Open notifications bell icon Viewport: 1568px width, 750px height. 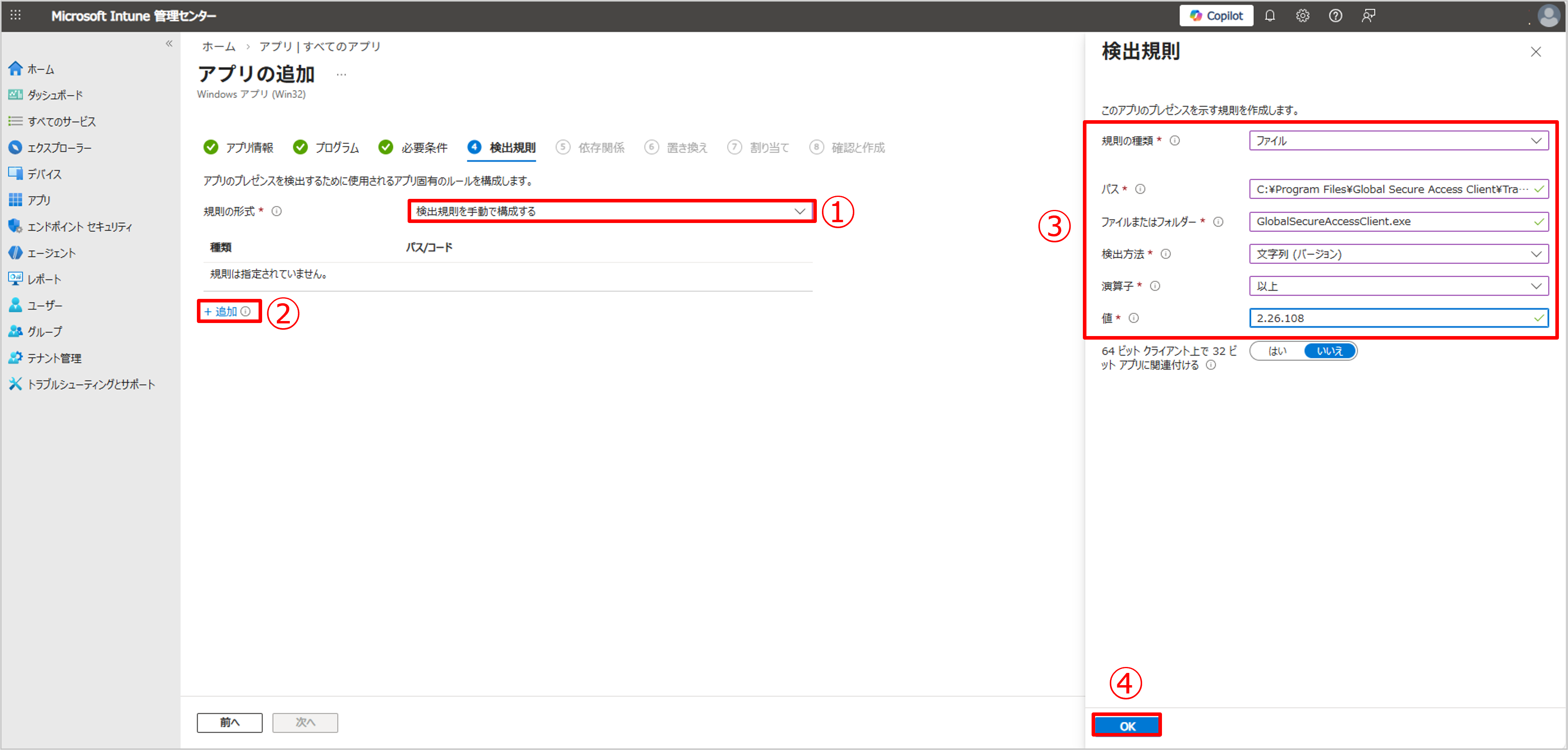[1270, 16]
